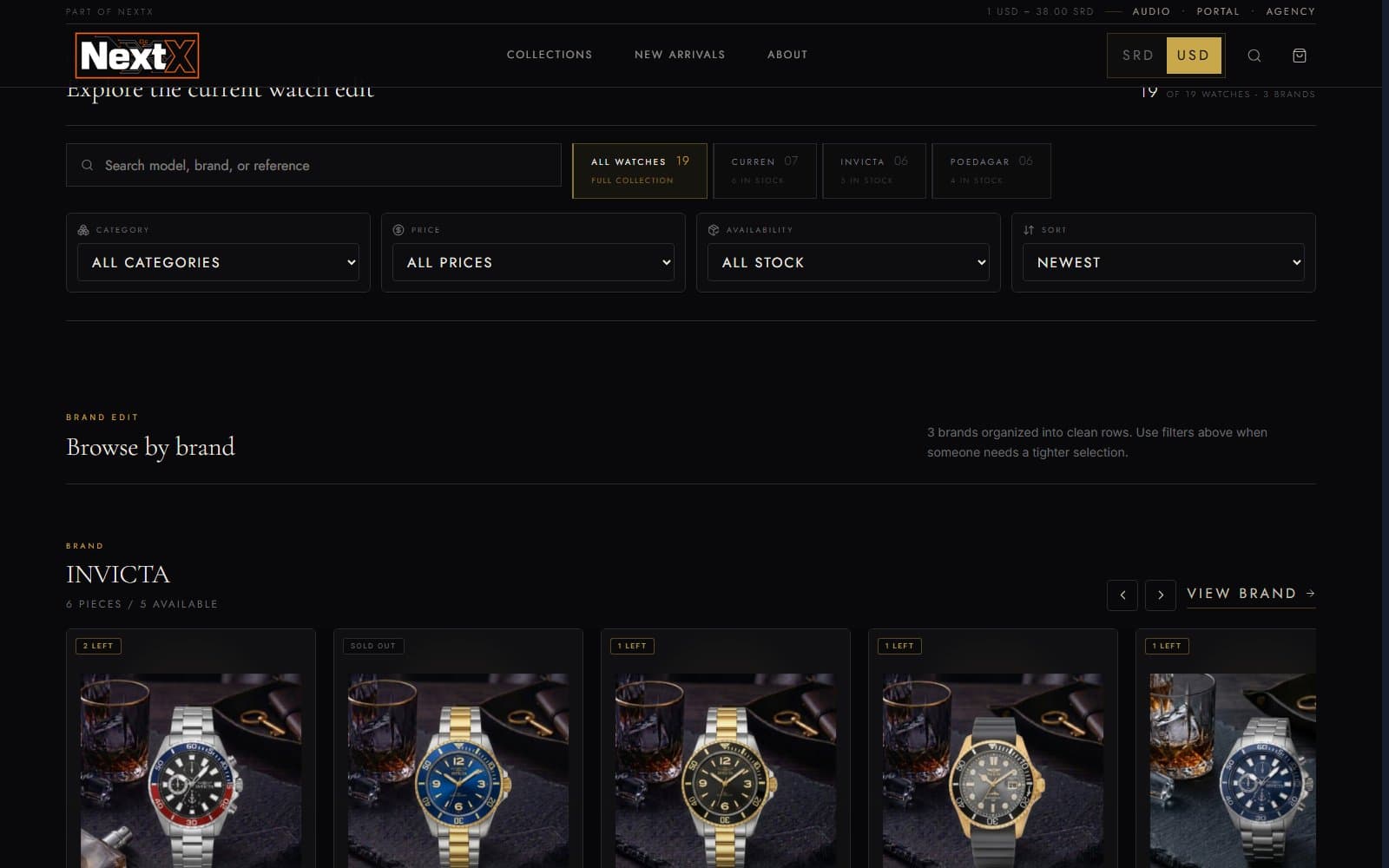Open the search icon in header
The width and height of the screenshot is (1389, 868).
pos(1254,56)
